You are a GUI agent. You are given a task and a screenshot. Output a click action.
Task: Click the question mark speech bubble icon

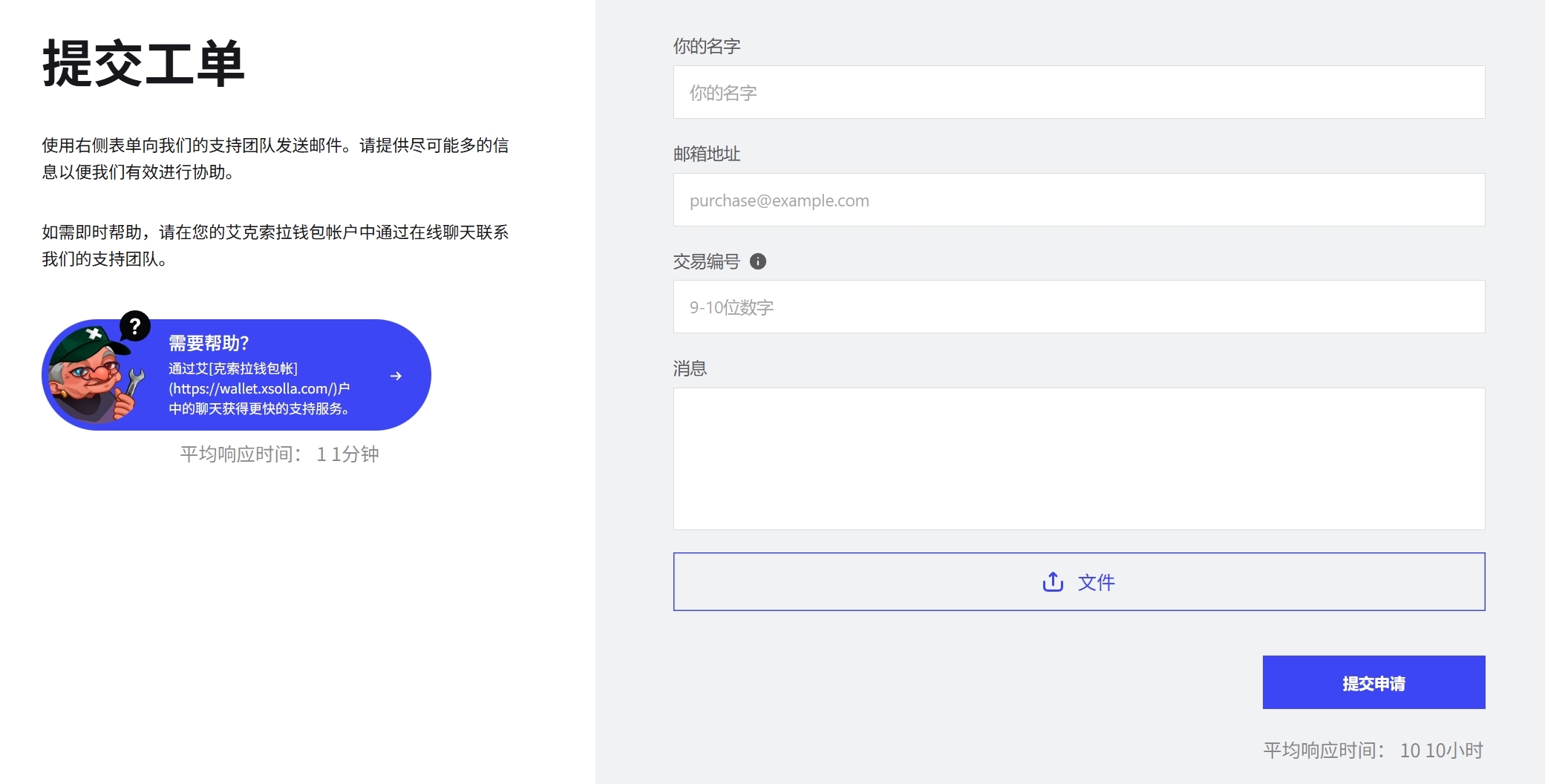pyautogui.click(x=135, y=326)
